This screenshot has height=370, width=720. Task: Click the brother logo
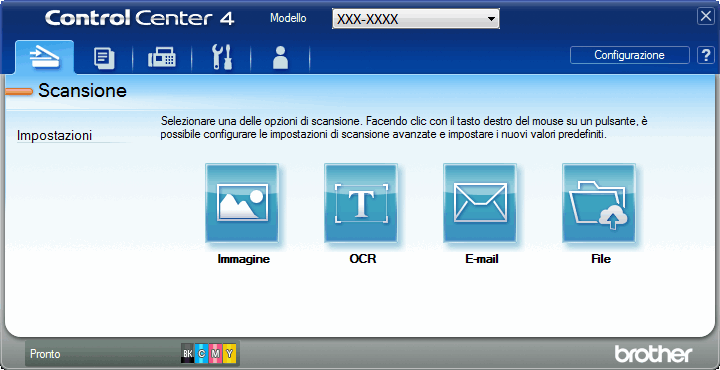[x=653, y=353]
